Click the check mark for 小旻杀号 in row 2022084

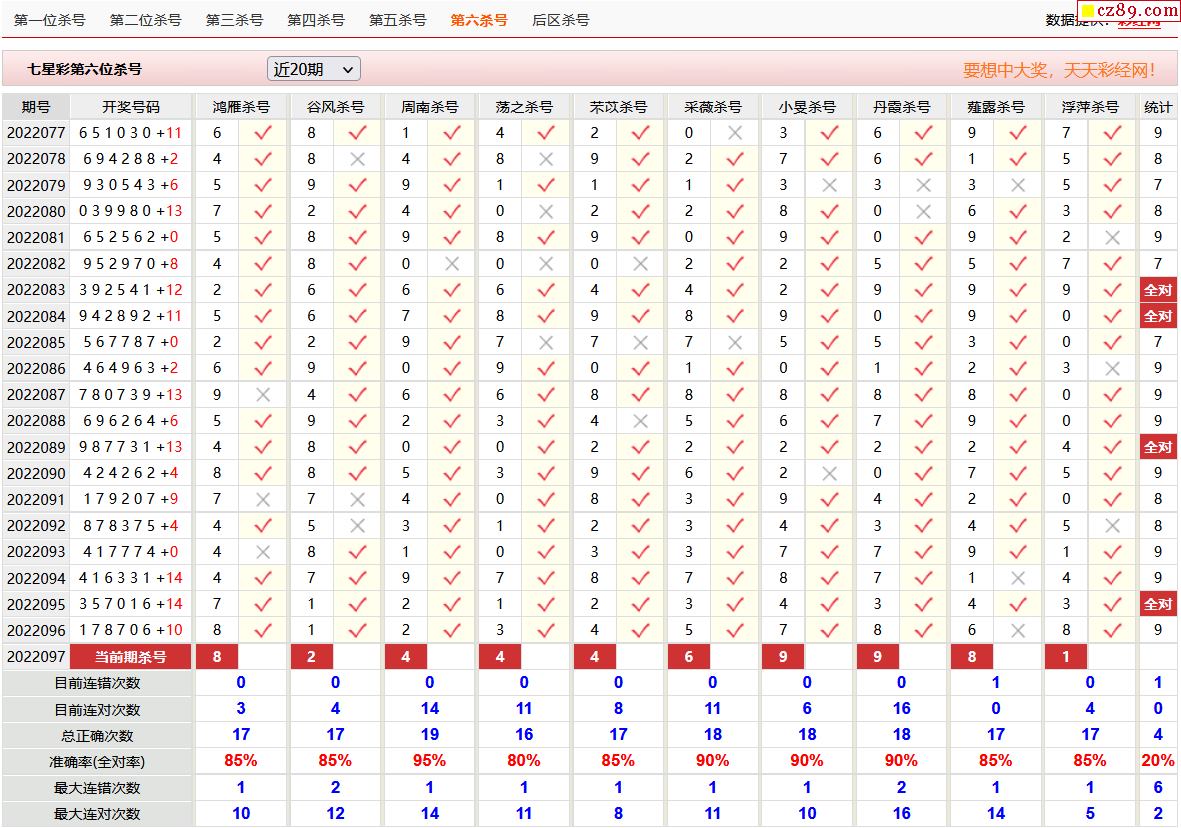829,316
